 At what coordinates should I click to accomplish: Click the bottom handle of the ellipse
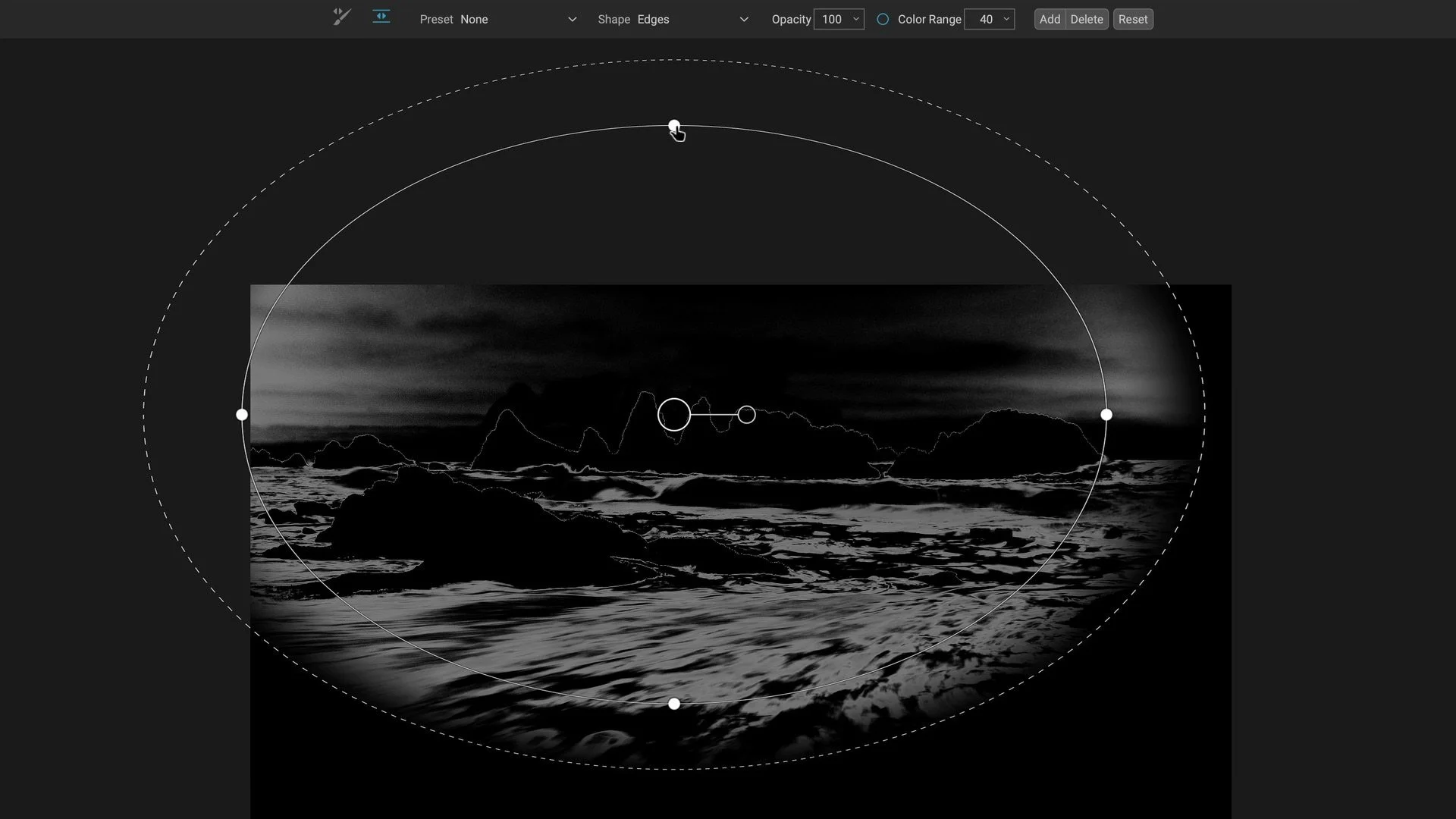[x=674, y=704]
